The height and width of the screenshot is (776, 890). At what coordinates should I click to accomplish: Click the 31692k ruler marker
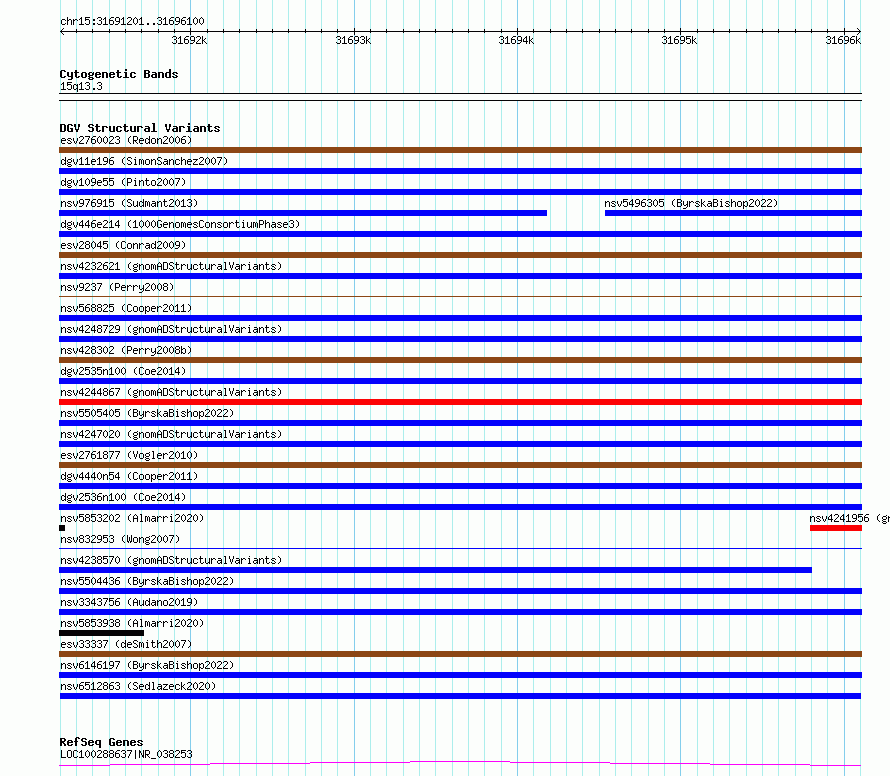point(189,40)
